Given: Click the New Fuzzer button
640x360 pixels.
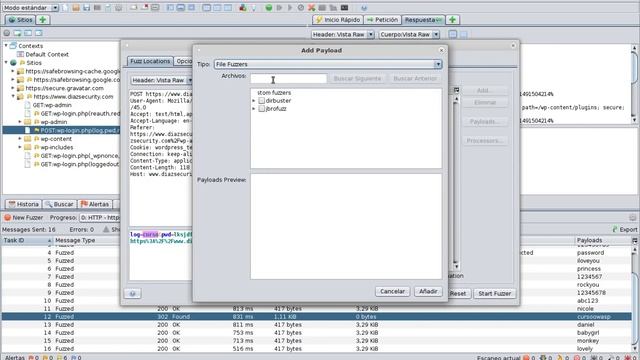Looking at the screenshot, I should click(x=23, y=218).
